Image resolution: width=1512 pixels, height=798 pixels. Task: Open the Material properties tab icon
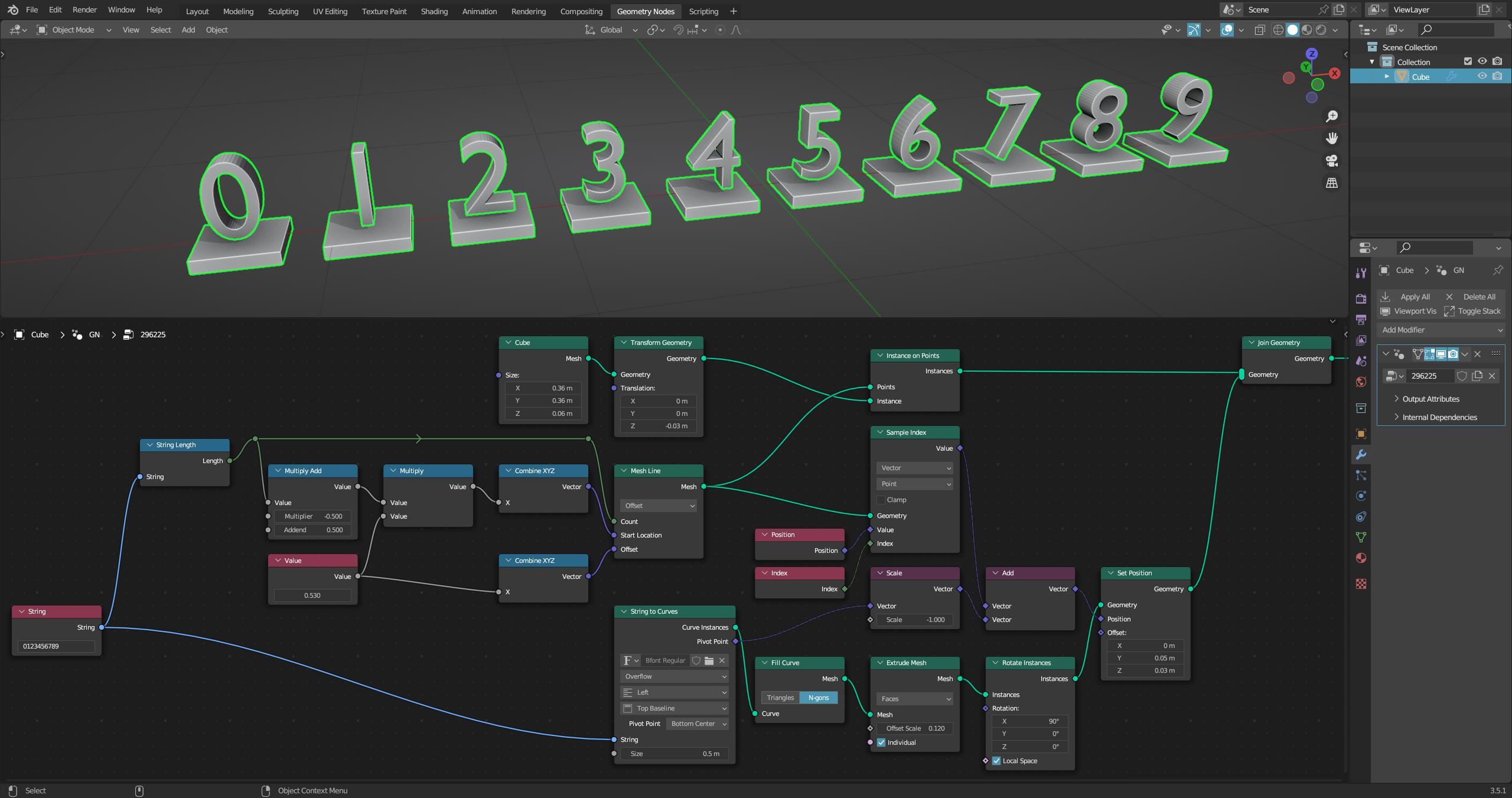(1361, 558)
